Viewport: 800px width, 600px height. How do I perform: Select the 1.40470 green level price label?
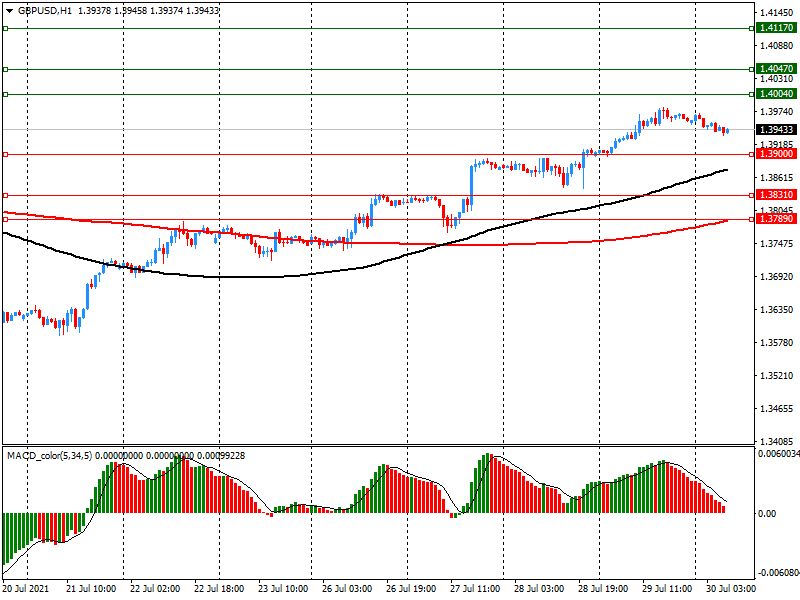[776, 68]
